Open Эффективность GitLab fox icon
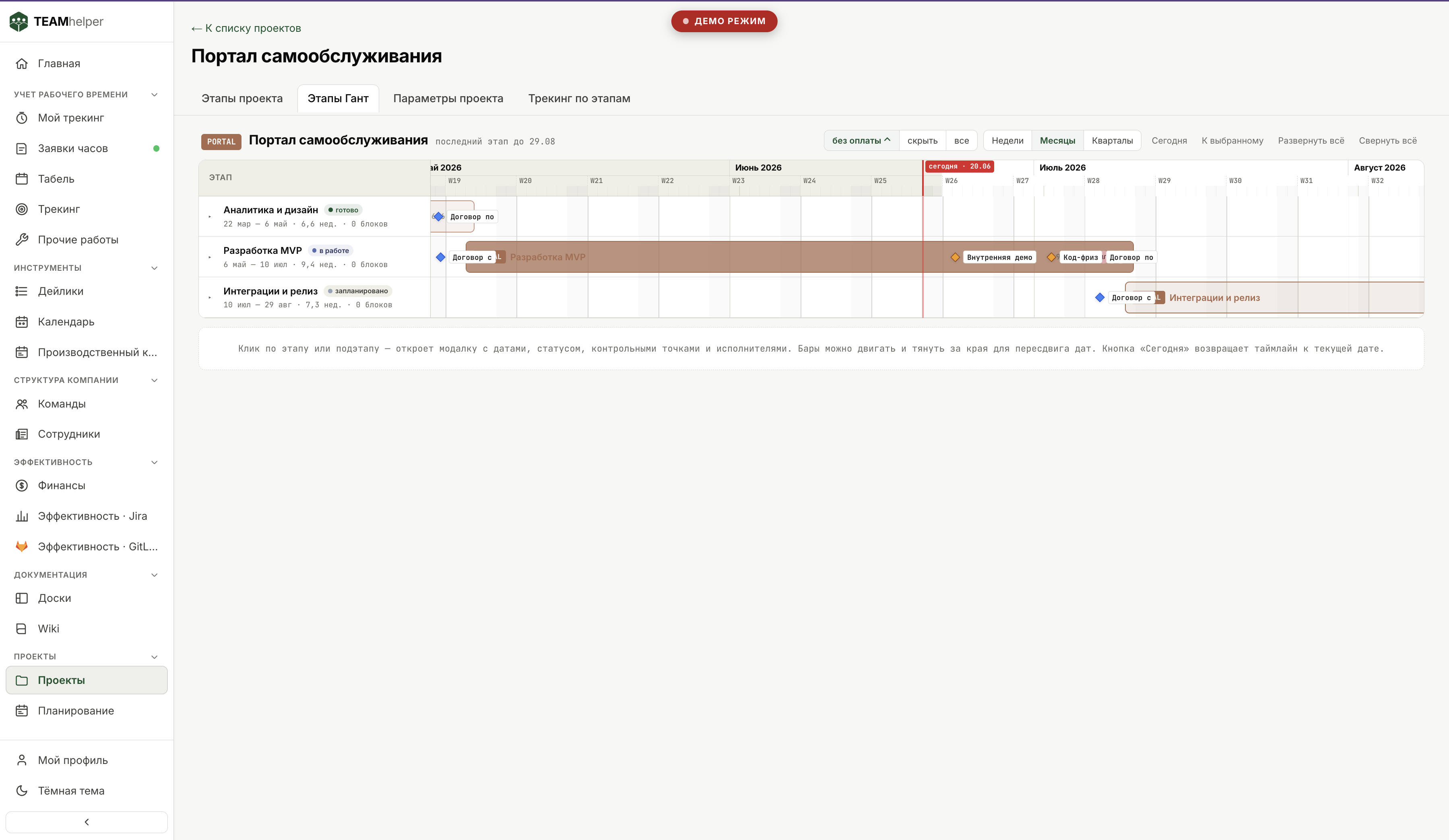Screen dimensions: 1449x840 pos(22,546)
